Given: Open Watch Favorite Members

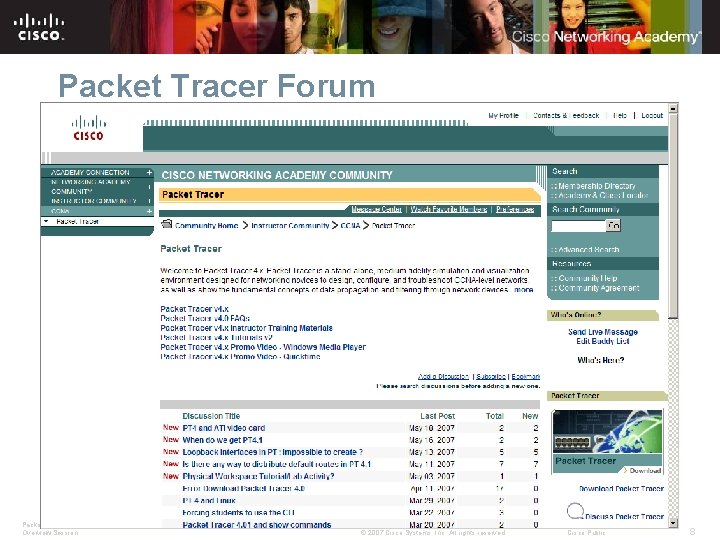Looking at the screenshot, I should click(x=449, y=209).
